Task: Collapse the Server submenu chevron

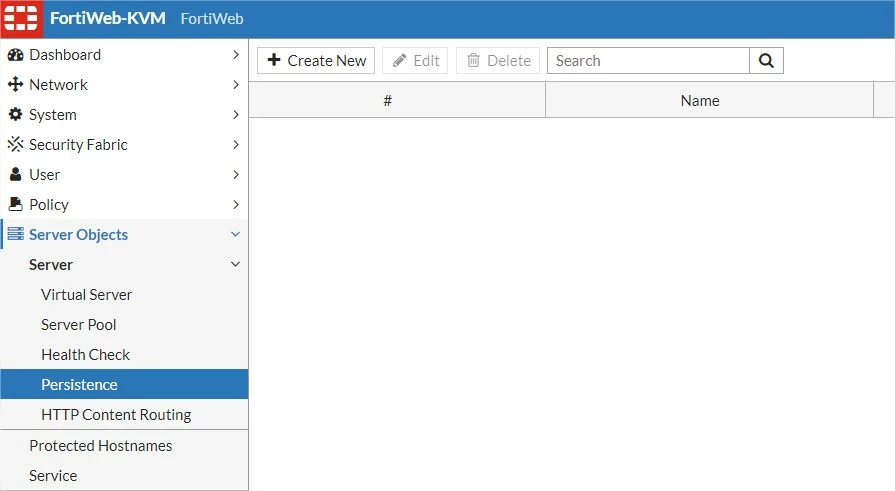Action: tap(235, 264)
